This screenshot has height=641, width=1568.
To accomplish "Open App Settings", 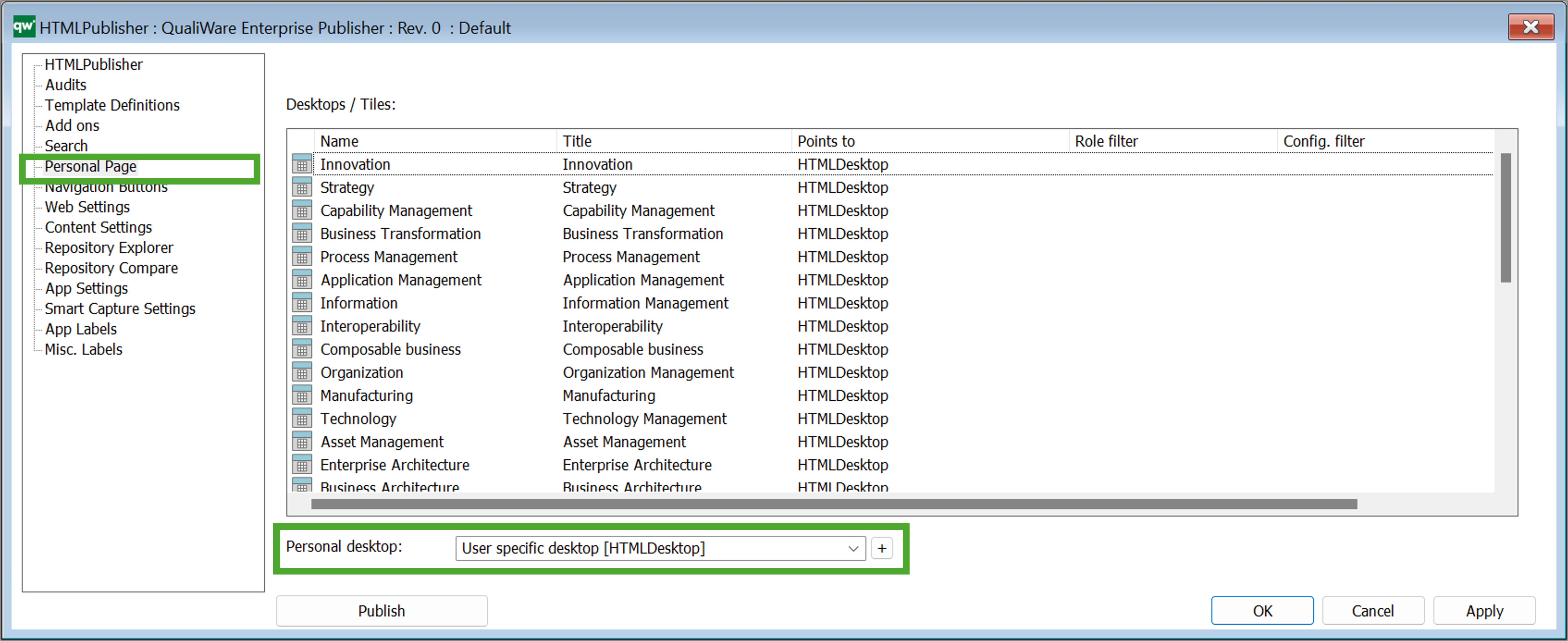I will 86,288.
